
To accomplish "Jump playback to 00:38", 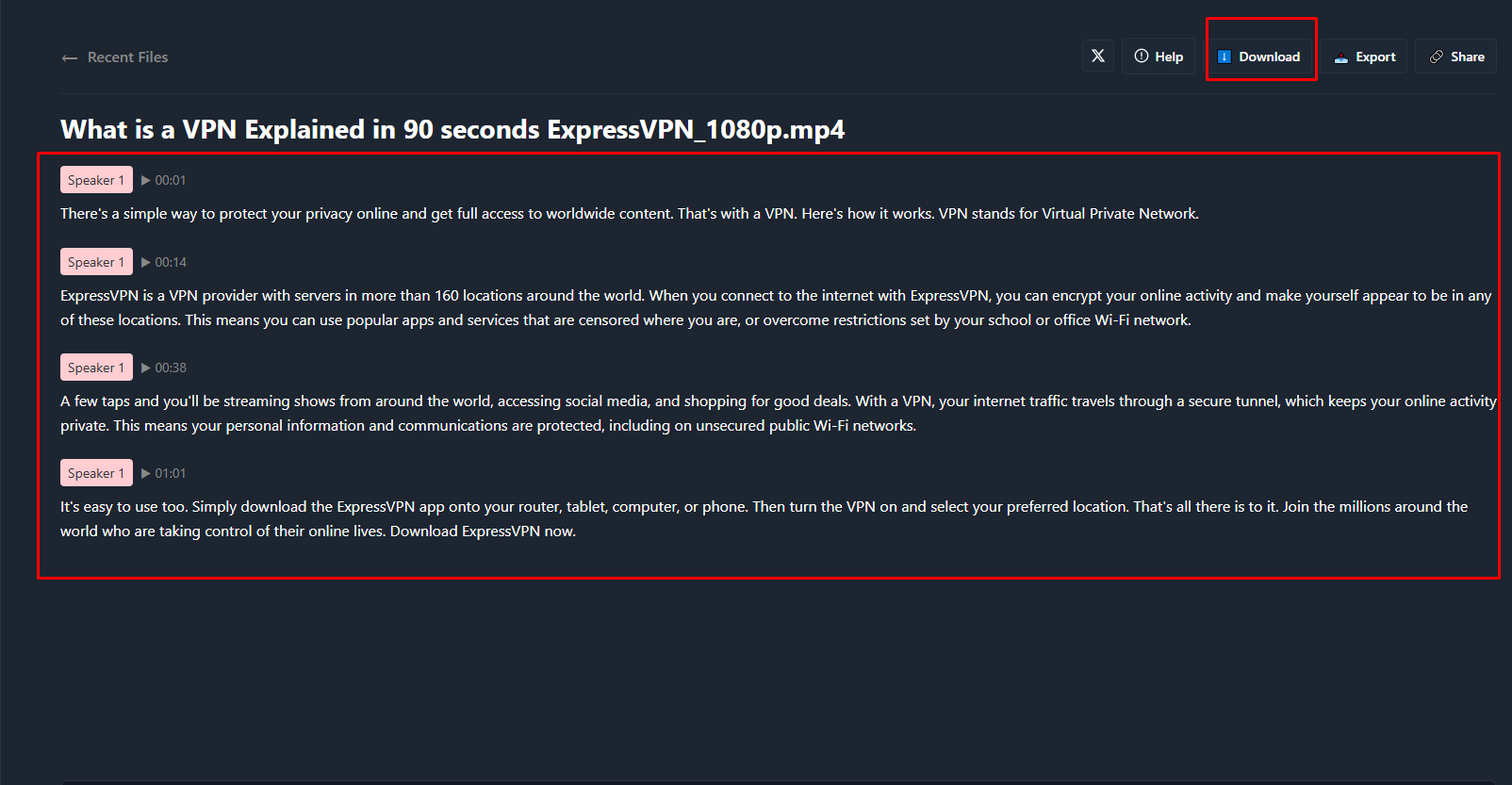I will point(164,368).
